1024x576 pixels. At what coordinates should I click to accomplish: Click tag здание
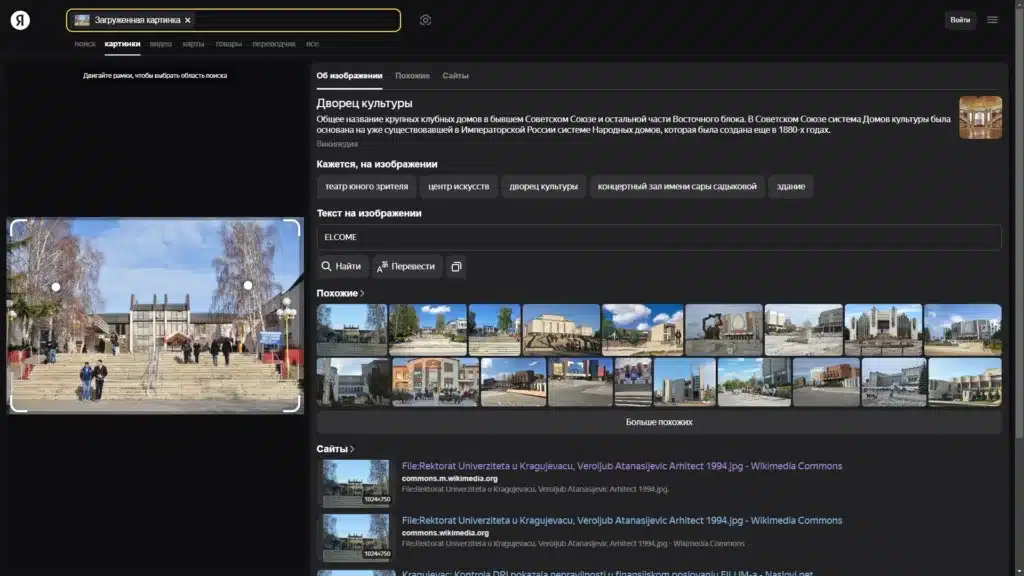point(790,186)
